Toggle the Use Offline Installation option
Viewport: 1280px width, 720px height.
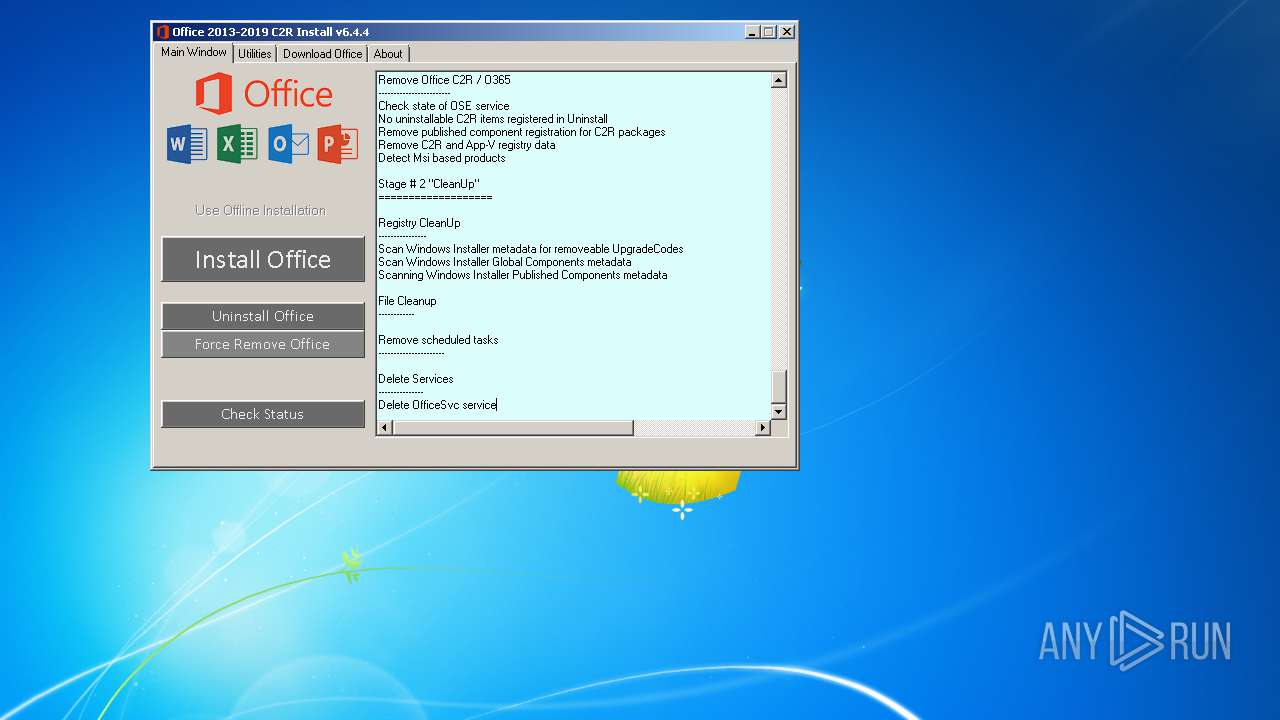click(x=260, y=210)
